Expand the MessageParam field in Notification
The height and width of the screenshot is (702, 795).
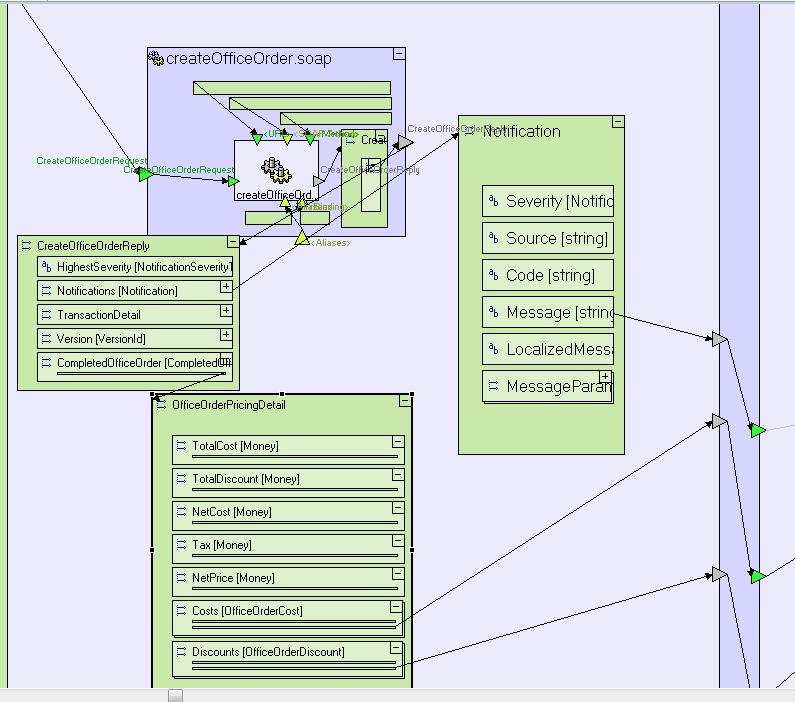[x=605, y=378]
